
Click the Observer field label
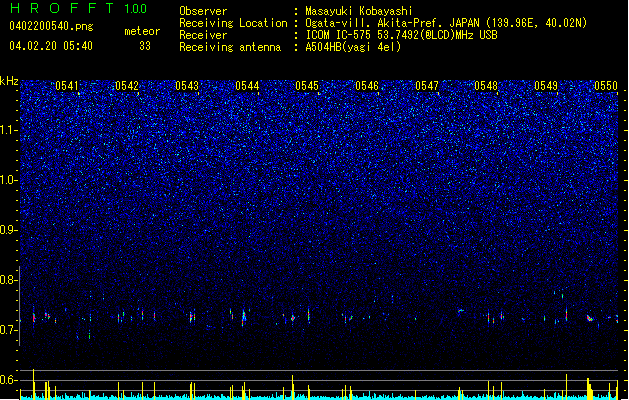[x=203, y=11]
